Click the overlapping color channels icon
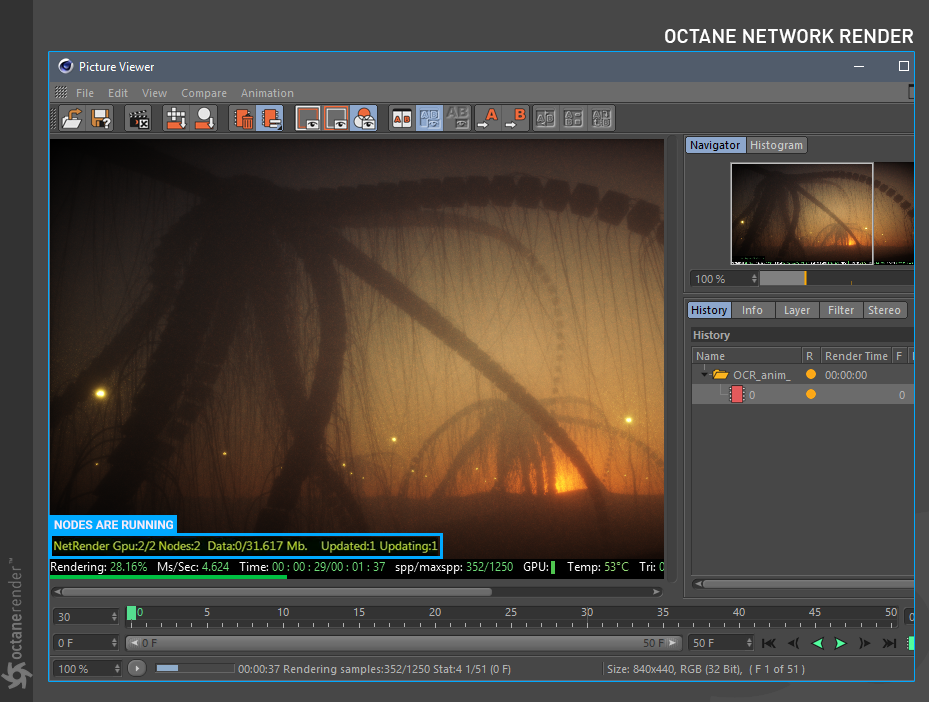The image size is (929, 702). 364,119
